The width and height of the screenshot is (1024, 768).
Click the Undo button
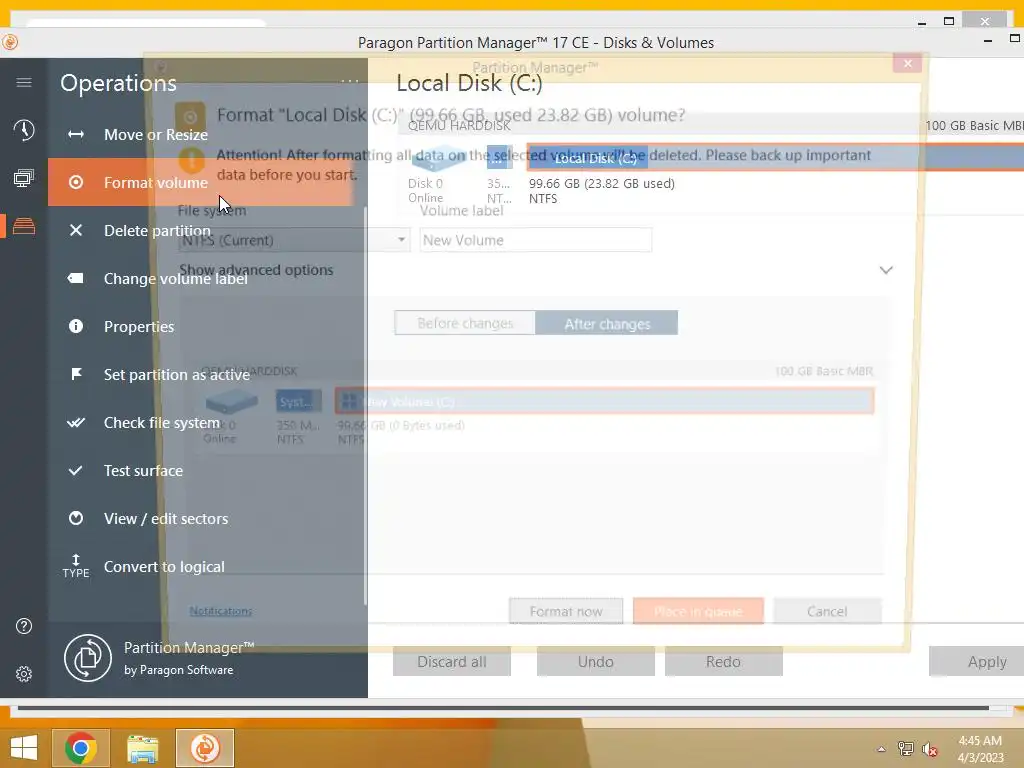(x=596, y=662)
